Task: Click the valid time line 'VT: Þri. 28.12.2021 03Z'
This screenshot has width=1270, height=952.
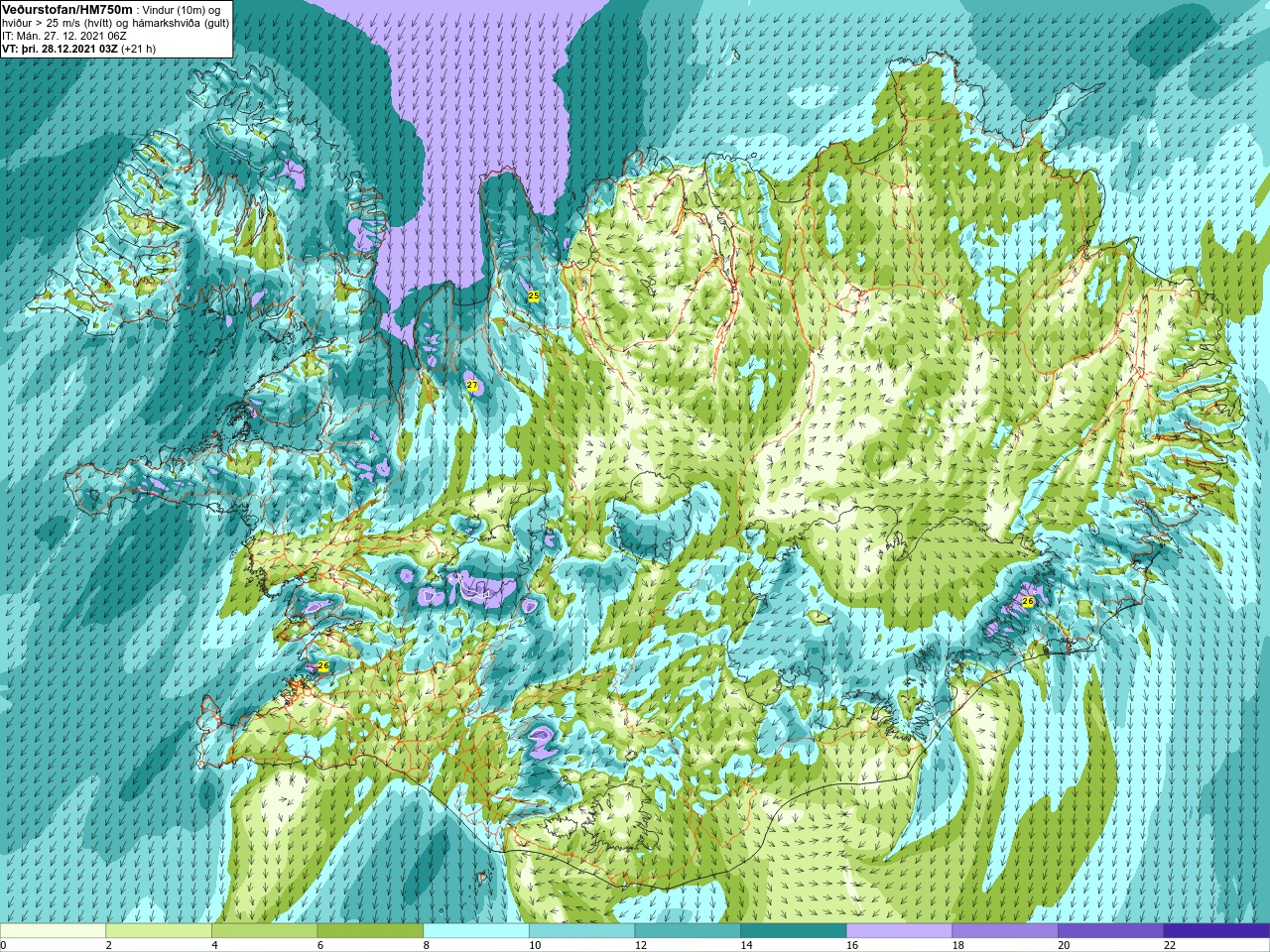Action: 59,49
